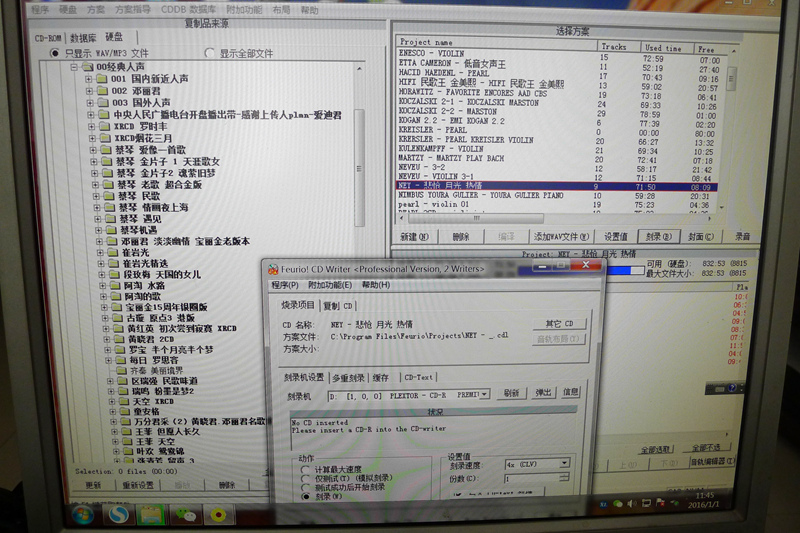Screen dimensions: 800x533
Task: Click the folder tree vertical scrollbar thumb
Action: pyautogui.click(x=359, y=168)
